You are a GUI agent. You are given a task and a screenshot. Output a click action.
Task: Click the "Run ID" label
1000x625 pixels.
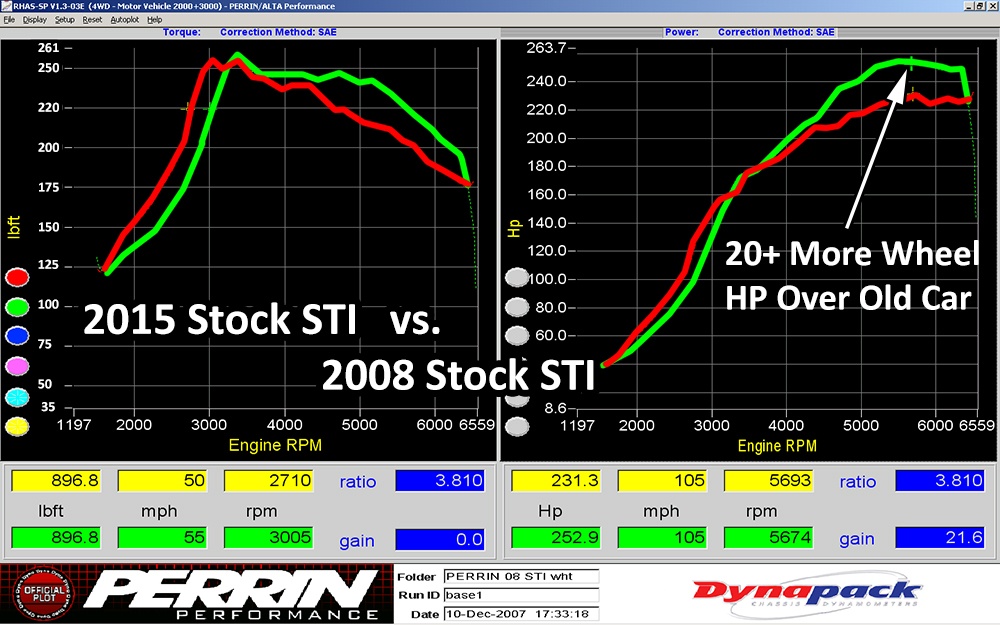pos(418,595)
